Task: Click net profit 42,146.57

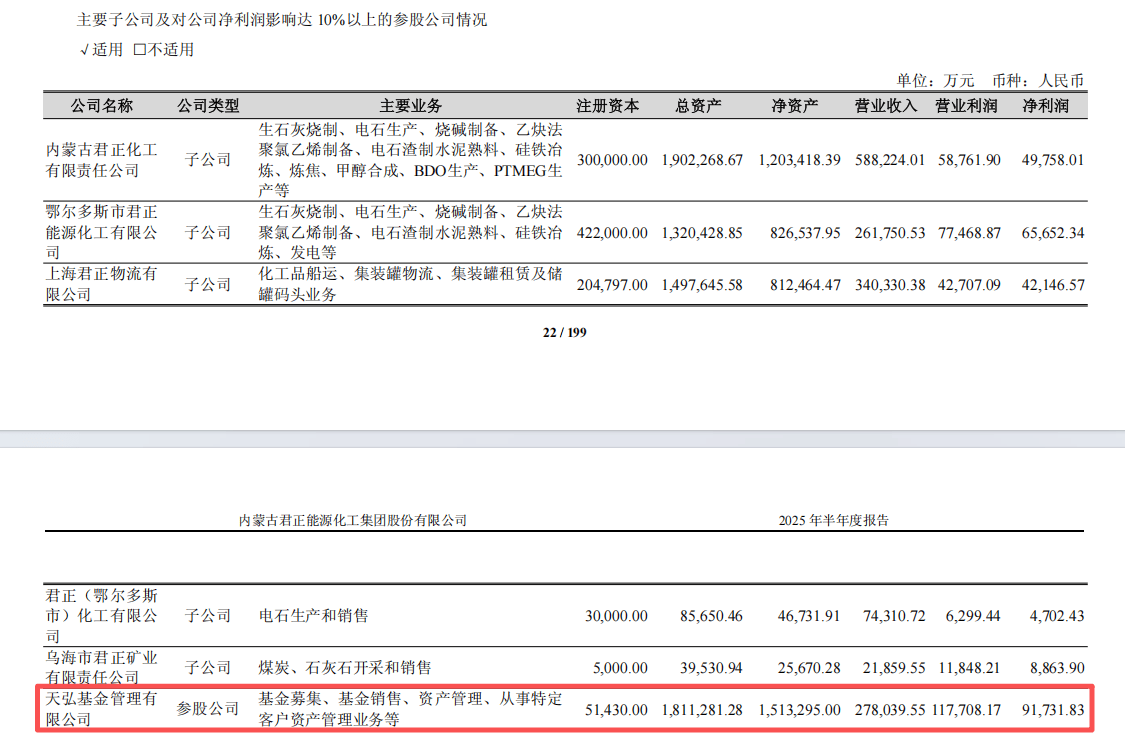Action: 1053,285
